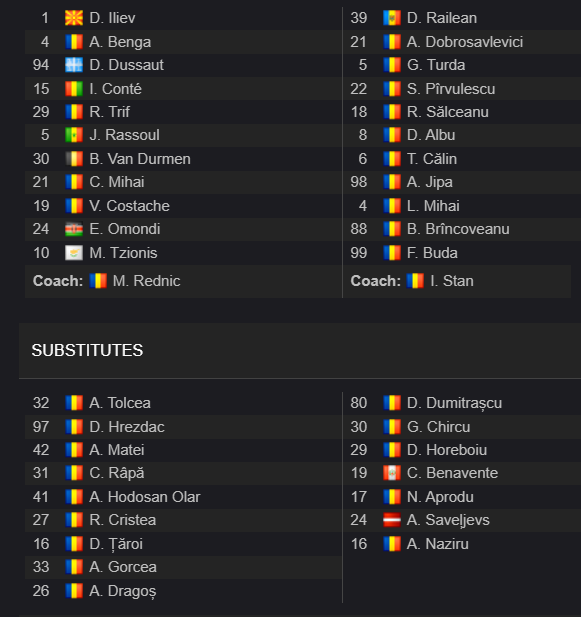The height and width of the screenshot is (617, 581).
Task: Click the flag icon beside D. Dussaut
Action: [x=74, y=65]
